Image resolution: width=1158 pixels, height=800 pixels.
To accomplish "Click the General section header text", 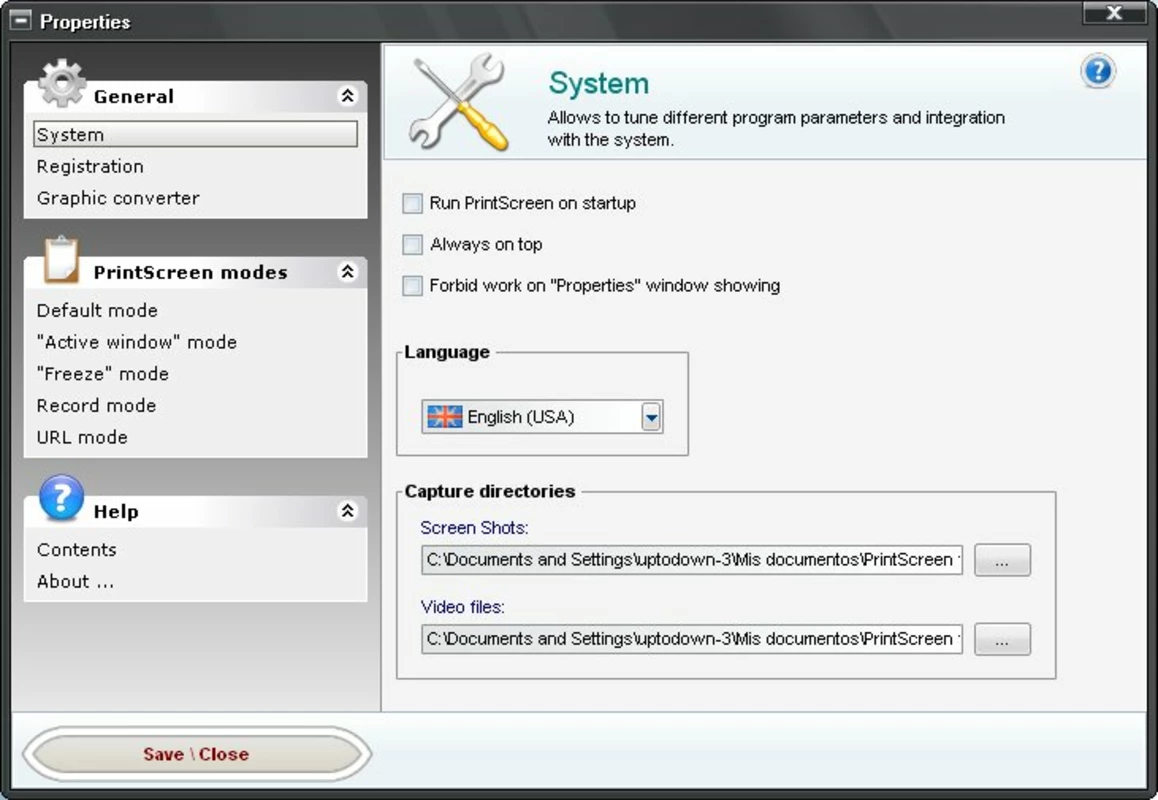I will (x=134, y=97).
